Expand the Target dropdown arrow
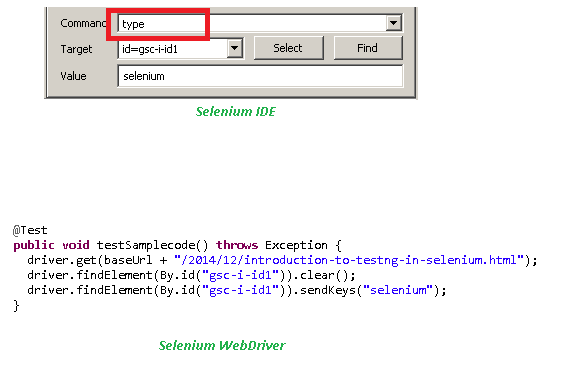Image resolution: width=566 pixels, height=391 pixels. point(235,48)
